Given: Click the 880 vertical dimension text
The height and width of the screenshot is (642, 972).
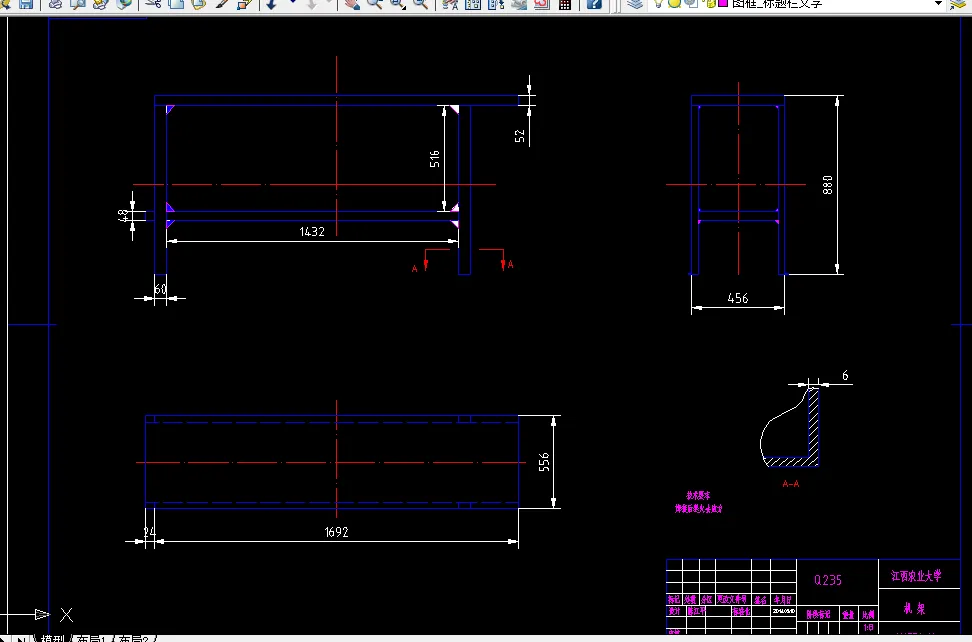Looking at the screenshot, I should (828, 185).
